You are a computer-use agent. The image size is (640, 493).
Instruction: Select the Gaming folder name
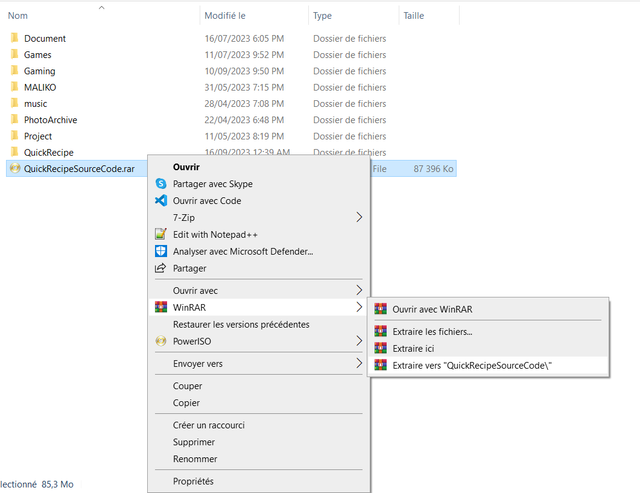[x=39, y=71]
